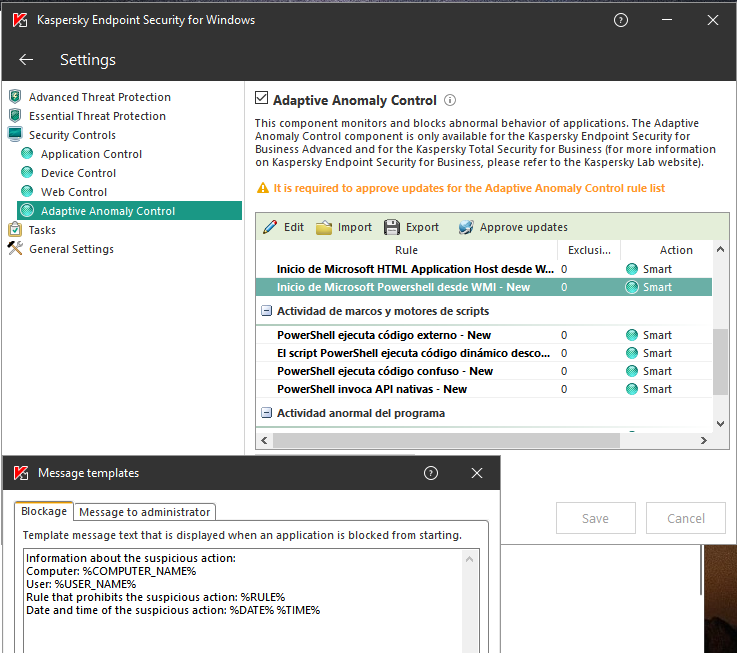Click the Import folder toolbar button
The image size is (737, 653).
click(x=344, y=227)
